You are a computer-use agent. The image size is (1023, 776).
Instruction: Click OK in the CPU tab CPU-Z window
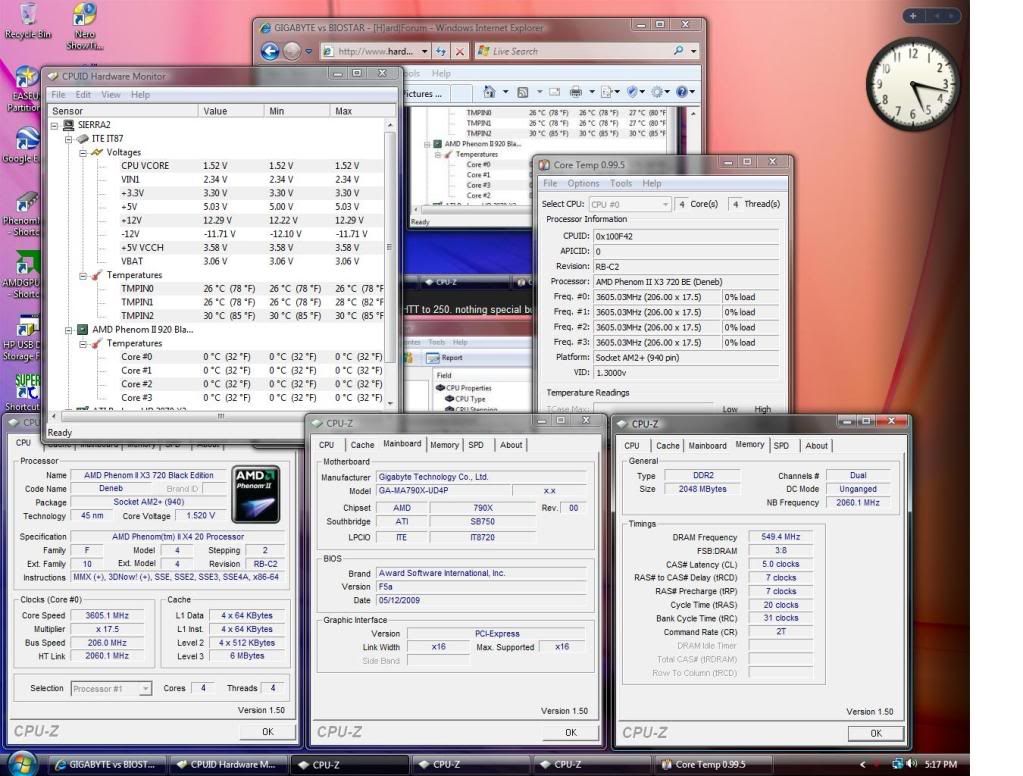tap(267, 732)
